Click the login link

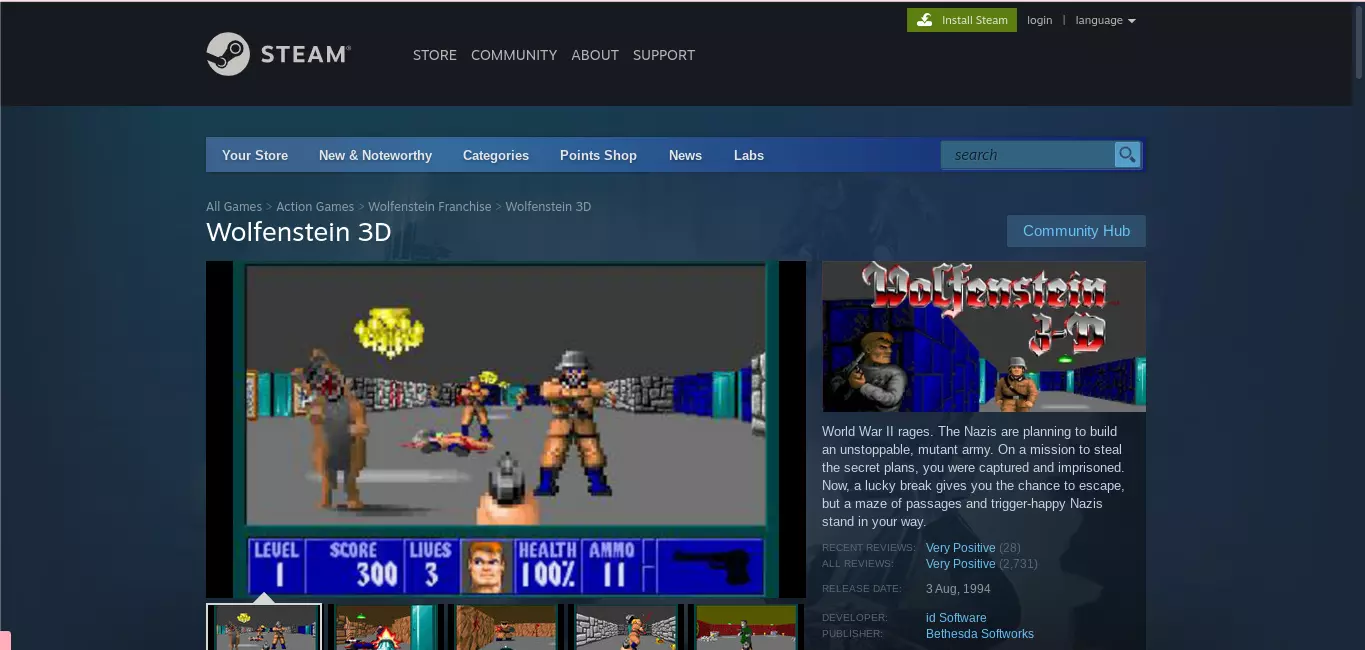tap(1039, 20)
